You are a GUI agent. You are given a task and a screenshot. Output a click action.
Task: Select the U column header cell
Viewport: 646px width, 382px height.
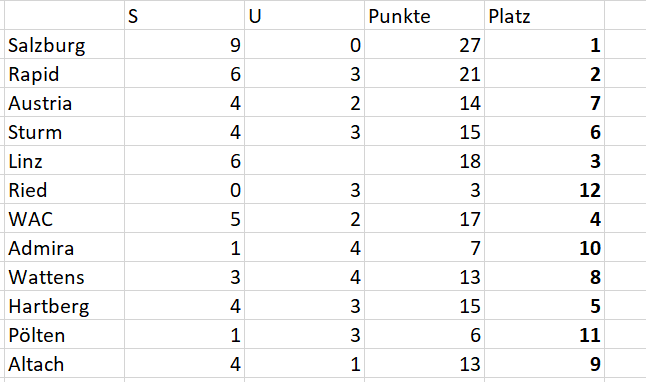[x=304, y=15]
